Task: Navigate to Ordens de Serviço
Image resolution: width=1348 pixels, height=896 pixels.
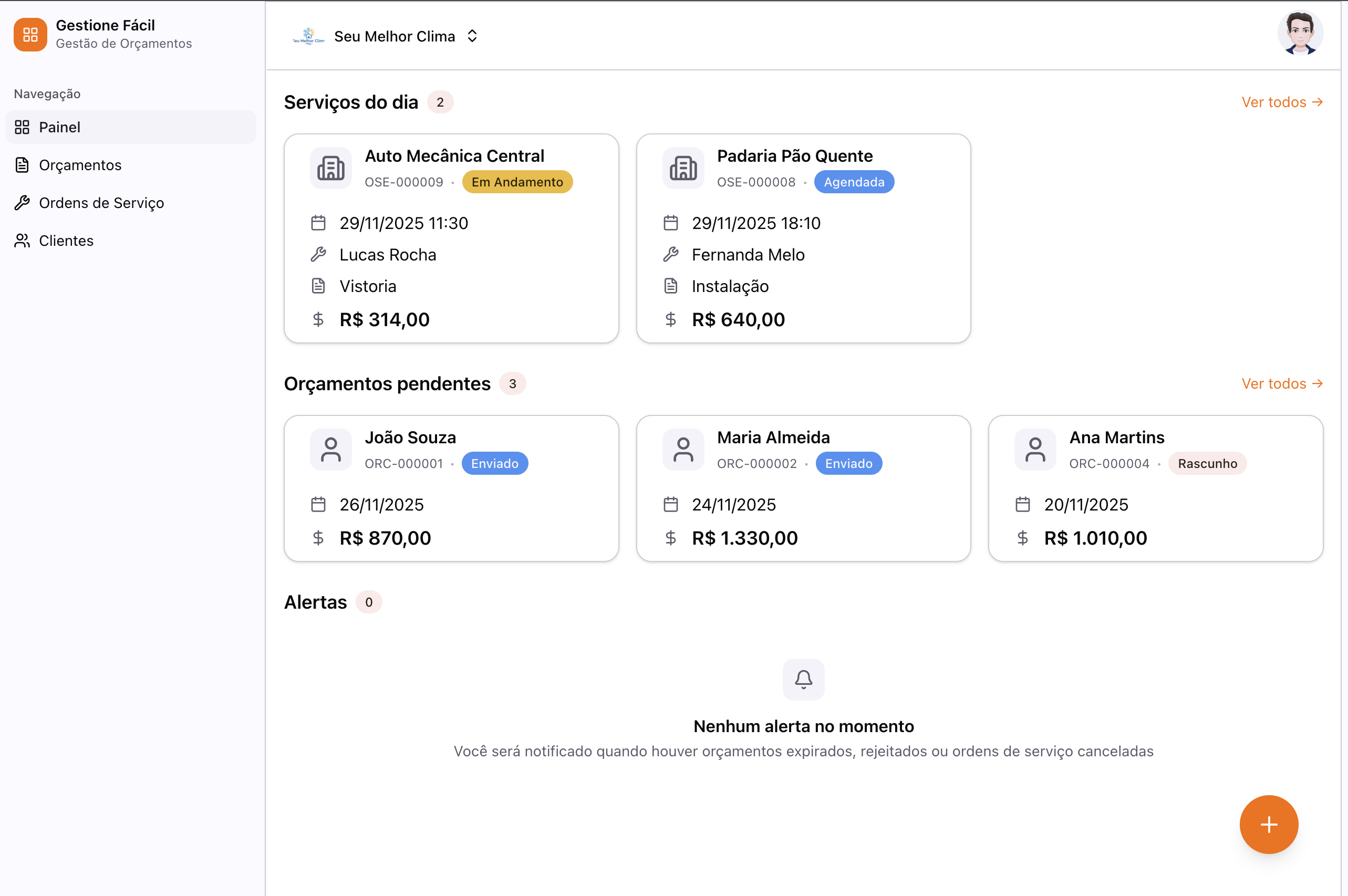Action: [x=101, y=203]
